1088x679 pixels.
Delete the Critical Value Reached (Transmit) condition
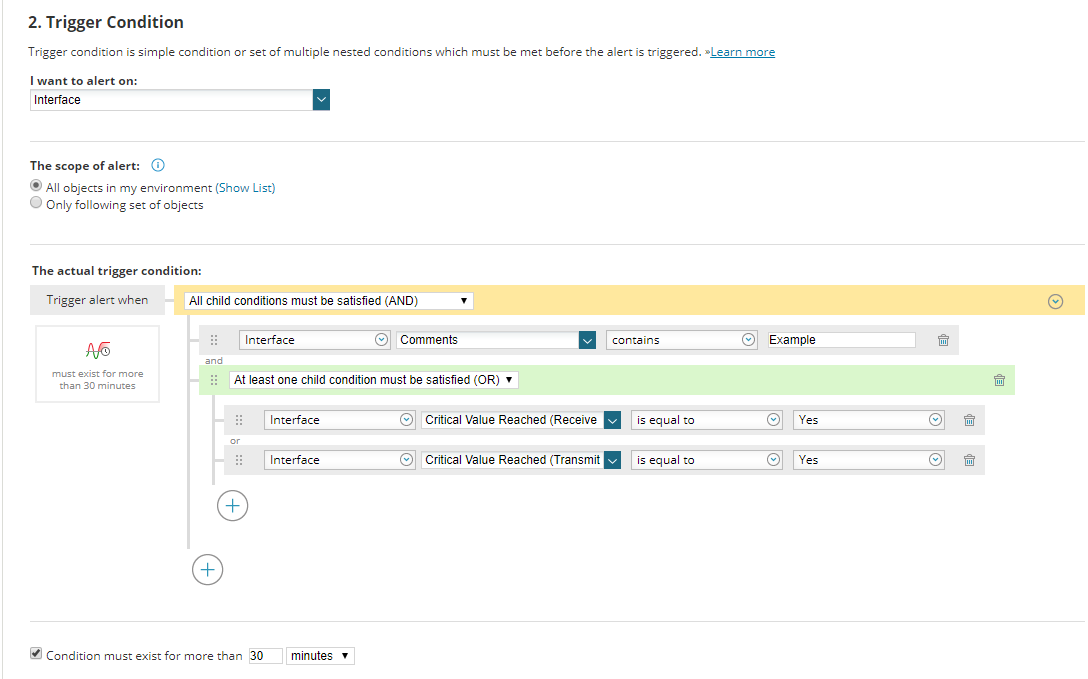coord(969,460)
